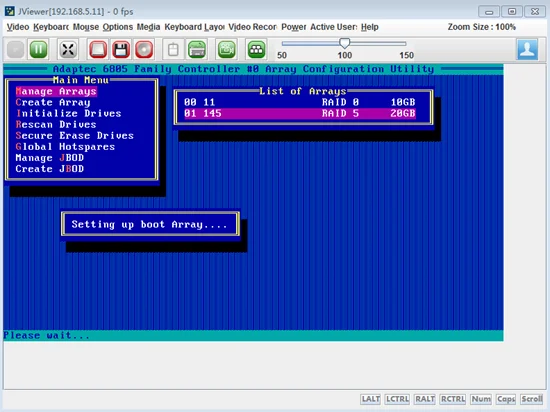Select Manage Arrays in Main Menu
This screenshot has width=550, height=412.
pyautogui.click(x=56, y=91)
